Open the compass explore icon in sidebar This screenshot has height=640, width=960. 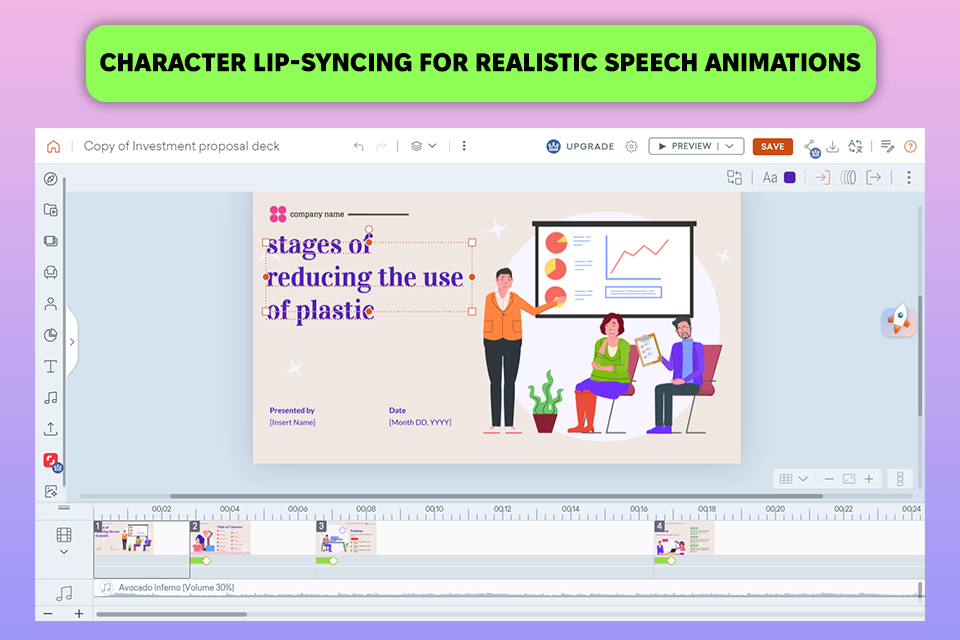click(x=51, y=179)
